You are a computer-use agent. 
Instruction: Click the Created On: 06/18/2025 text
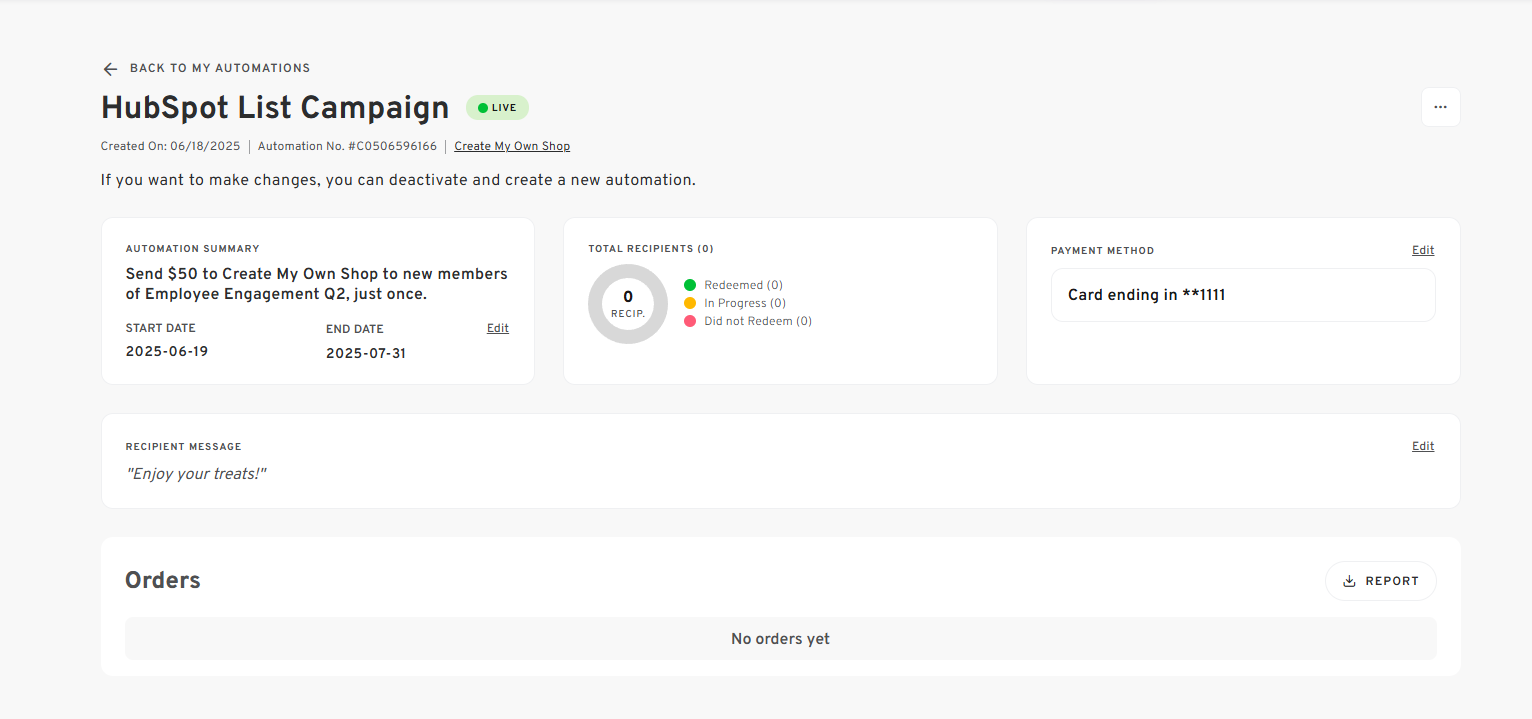pos(171,146)
